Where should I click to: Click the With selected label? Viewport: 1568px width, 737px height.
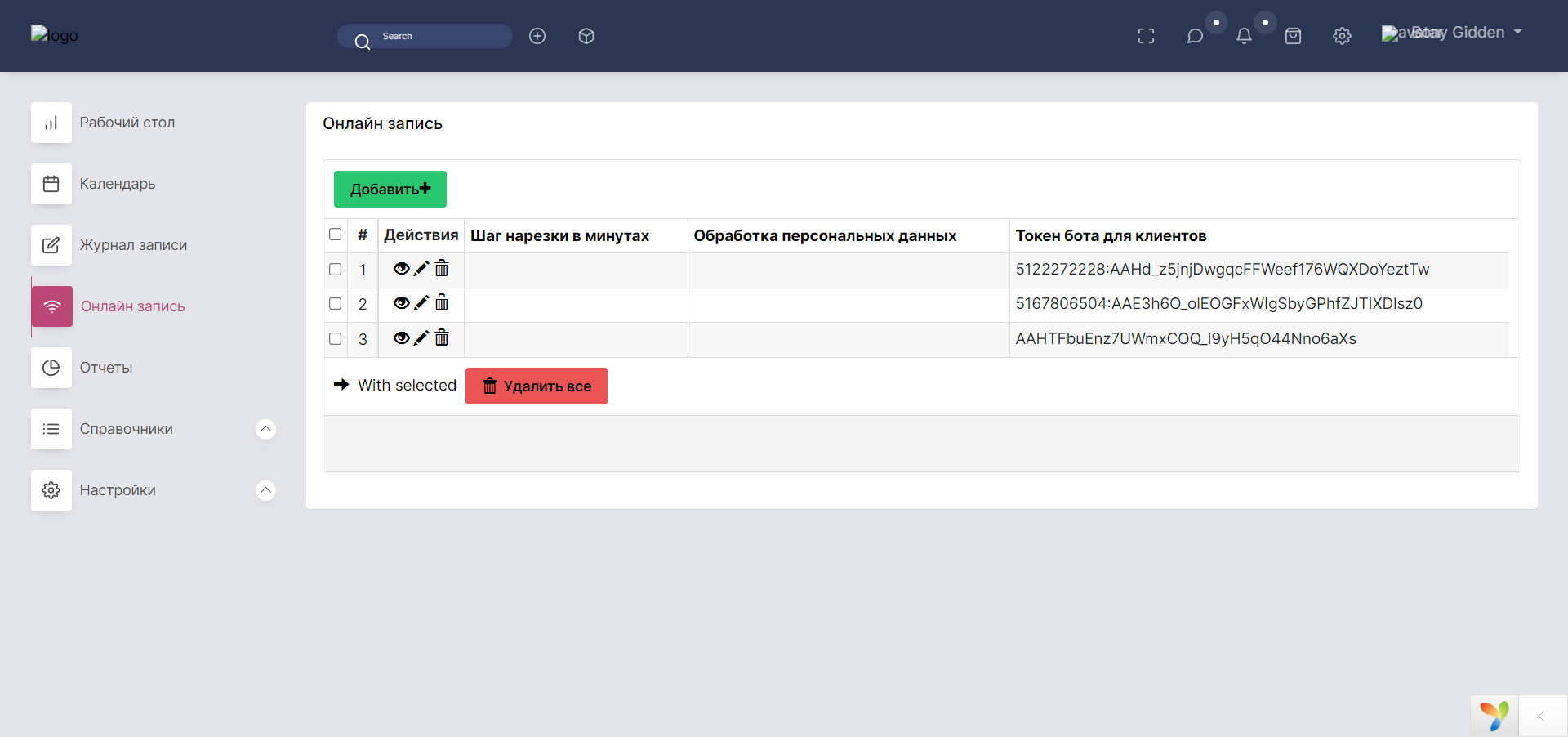[408, 385]
